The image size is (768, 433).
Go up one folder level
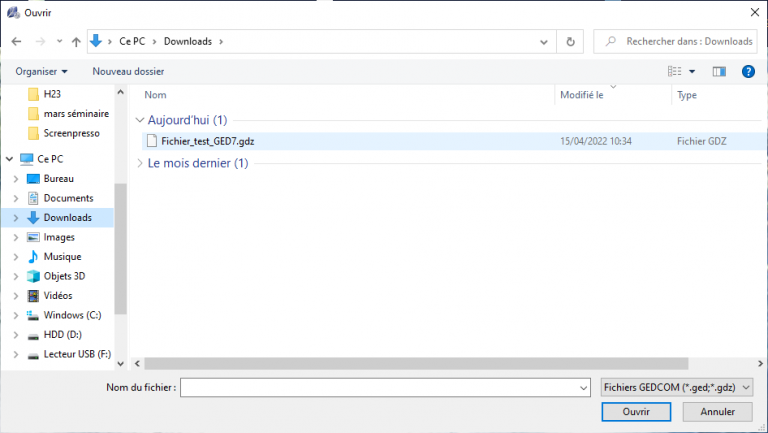(x=76, y=41)
